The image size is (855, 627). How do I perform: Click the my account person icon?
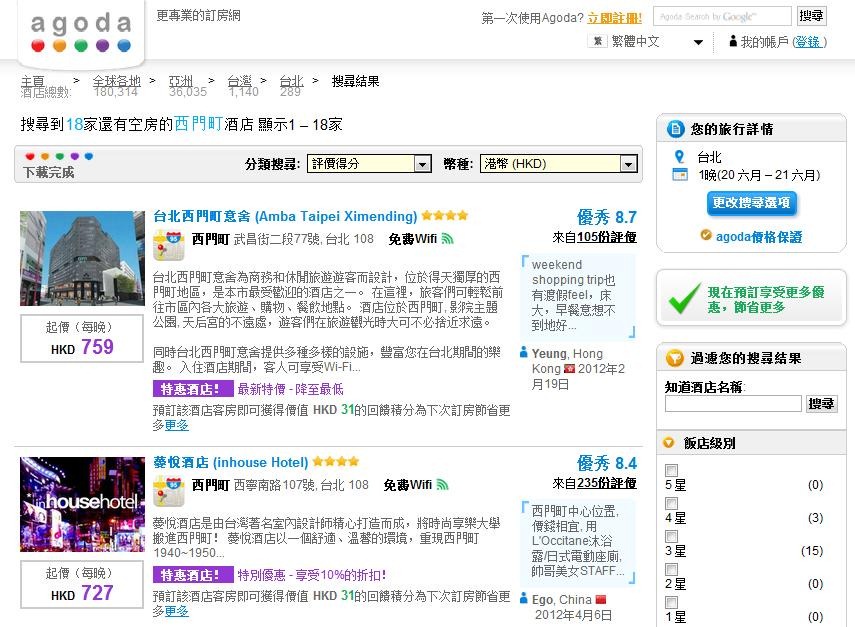coord(733,41)
